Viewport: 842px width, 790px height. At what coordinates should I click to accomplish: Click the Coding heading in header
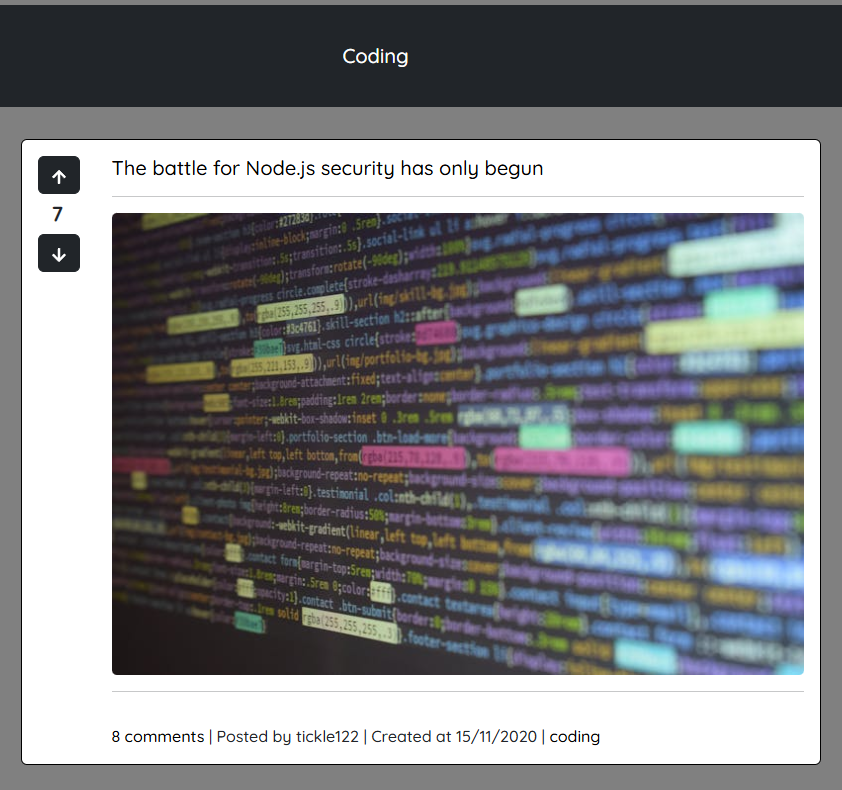point(375,56)
